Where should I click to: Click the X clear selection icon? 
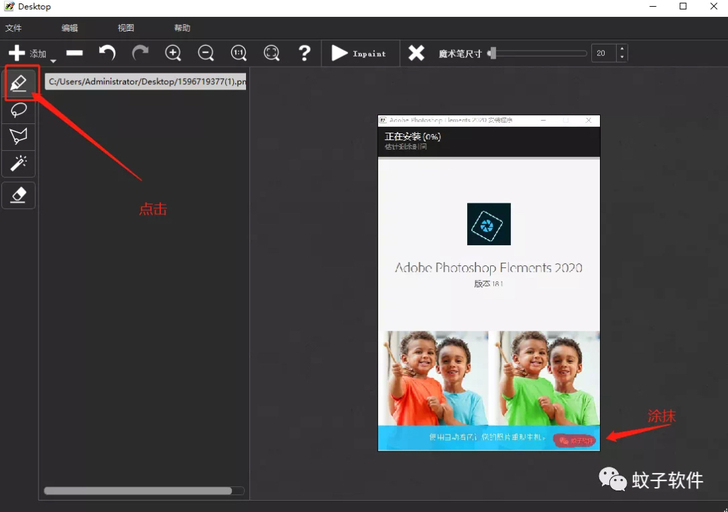click(x=416, y=53)
